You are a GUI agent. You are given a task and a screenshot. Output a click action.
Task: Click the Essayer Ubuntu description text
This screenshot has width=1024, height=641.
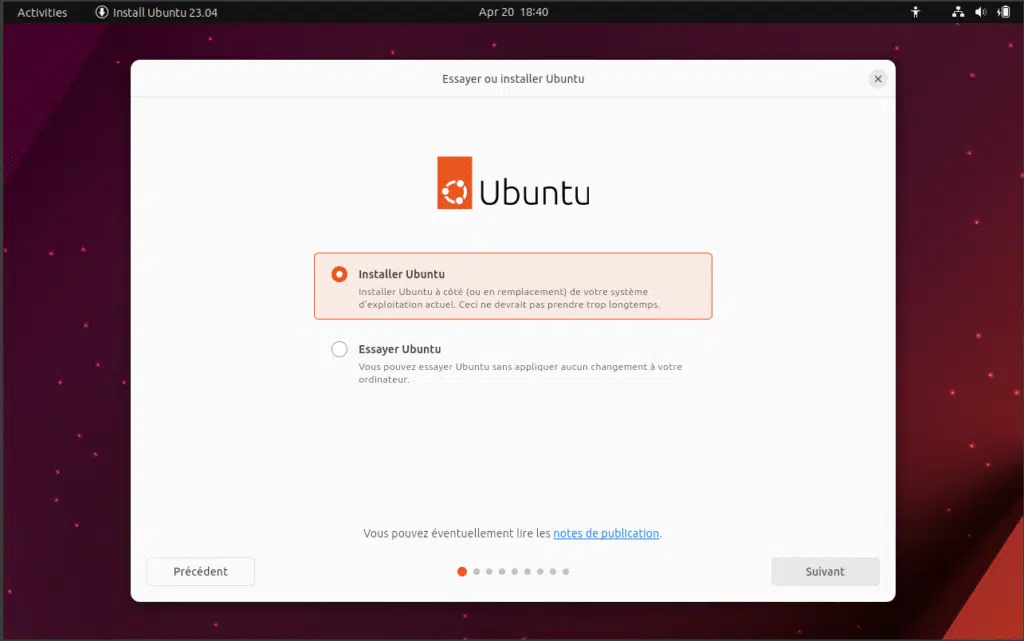tap(520, 373)
